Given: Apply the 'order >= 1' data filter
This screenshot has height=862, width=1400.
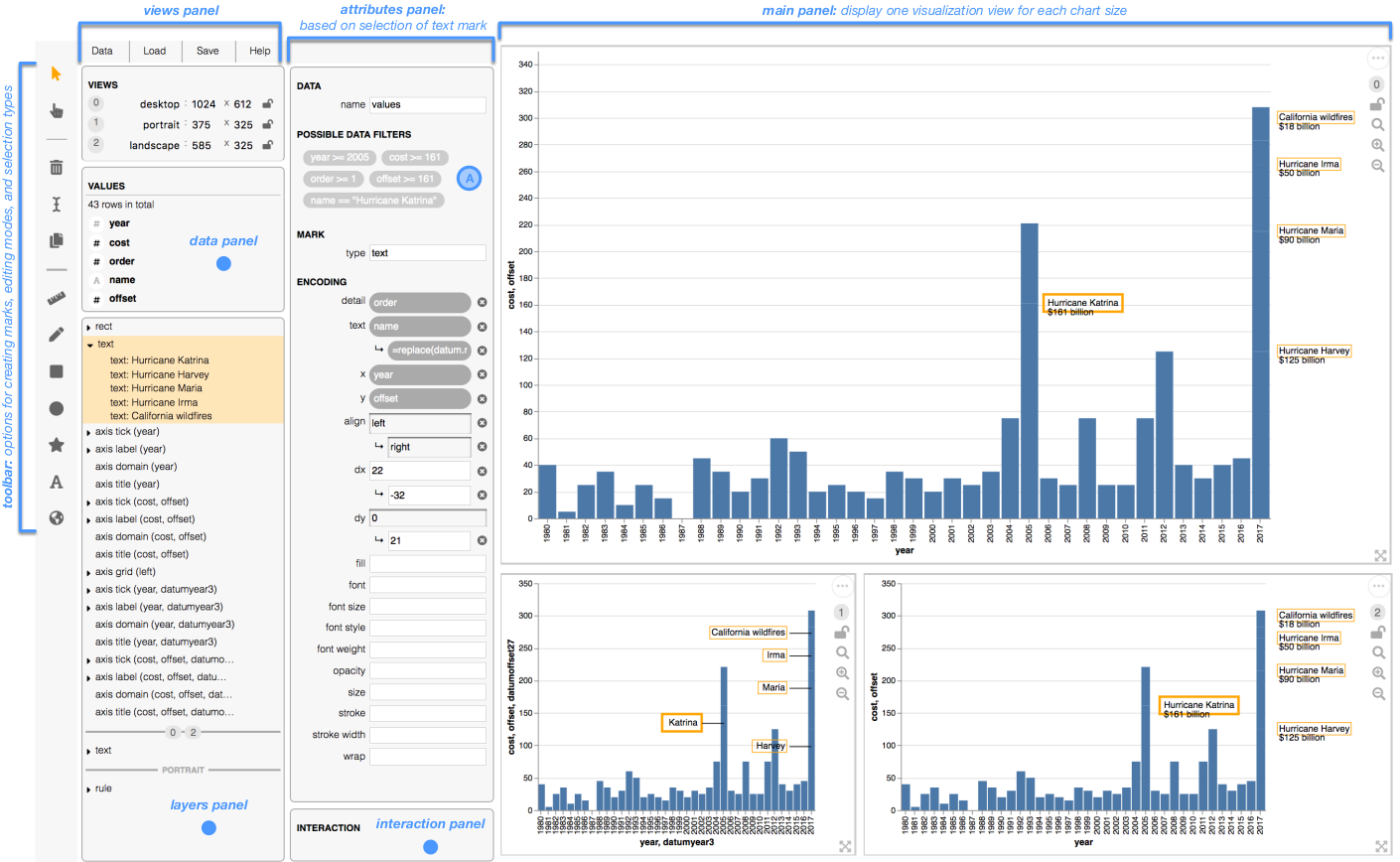Looking at the screenshot, I should (333, 179).
